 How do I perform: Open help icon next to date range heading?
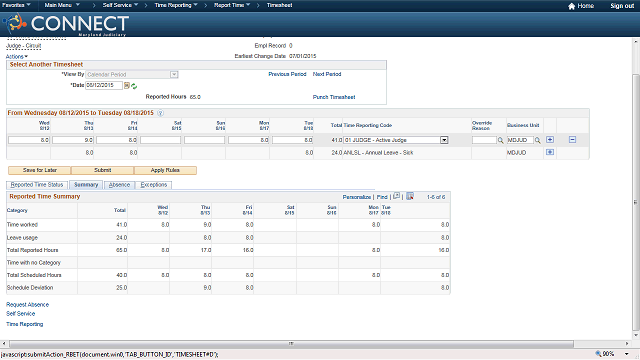point(160,113)
